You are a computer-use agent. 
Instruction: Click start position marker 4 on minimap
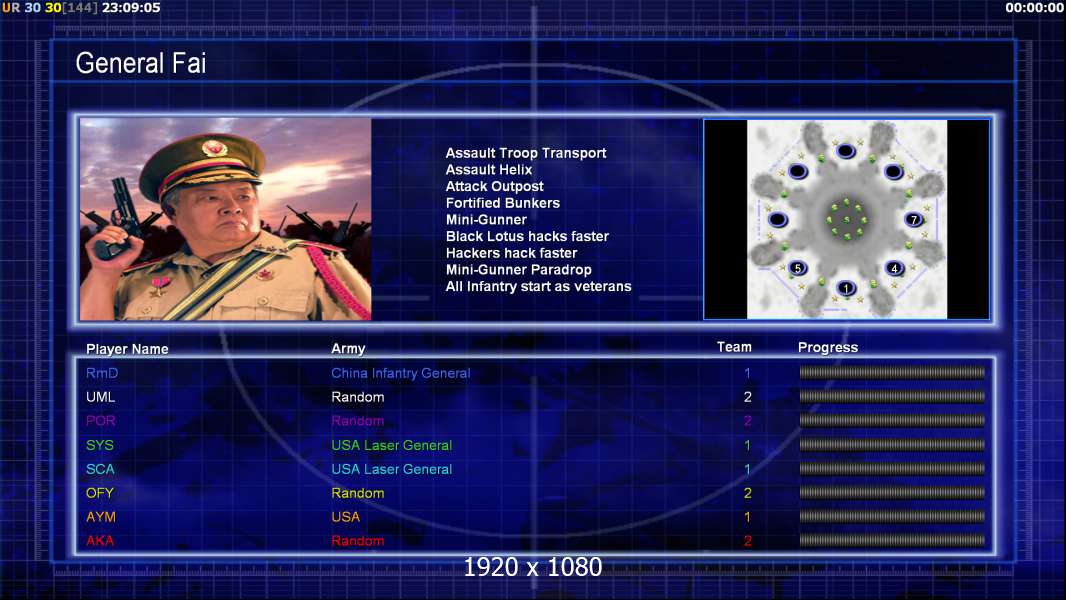pyautogui.click(x=895, y=268)
